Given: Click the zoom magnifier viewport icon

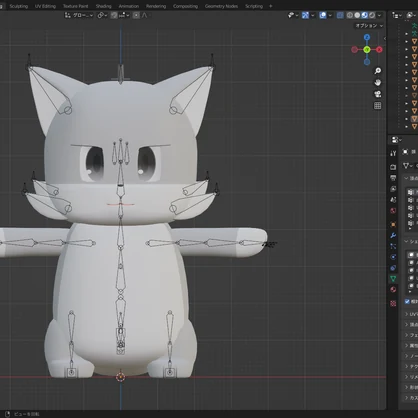Looking at the screenshot, I should point(377,71).
